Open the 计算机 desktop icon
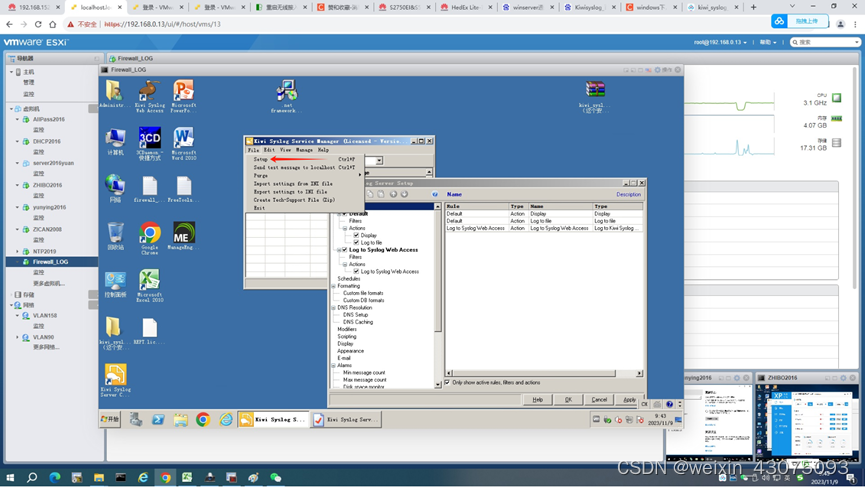Image resolution: width=865 pixels, height=487 pixels. coord(115,141)
